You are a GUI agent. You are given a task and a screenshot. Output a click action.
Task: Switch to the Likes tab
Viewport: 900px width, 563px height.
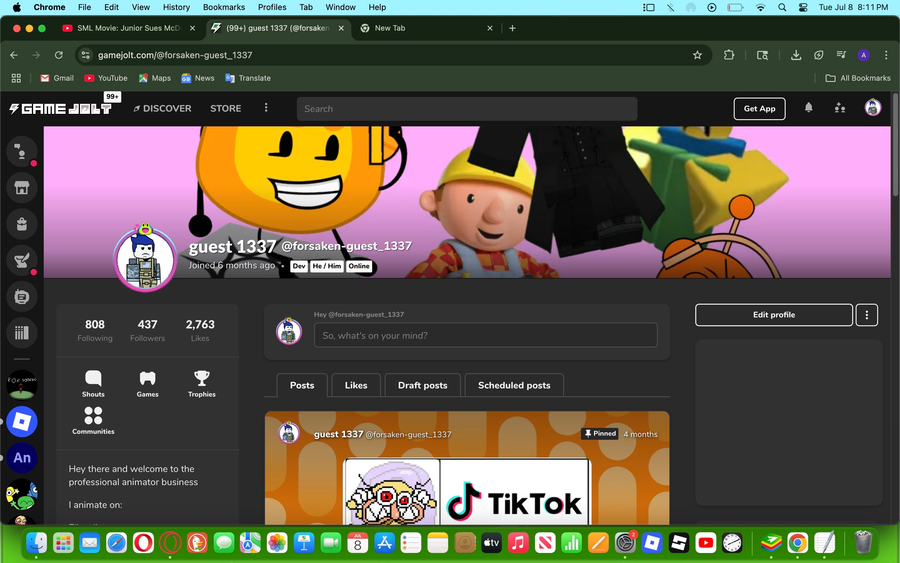click(x=356, y=385)
